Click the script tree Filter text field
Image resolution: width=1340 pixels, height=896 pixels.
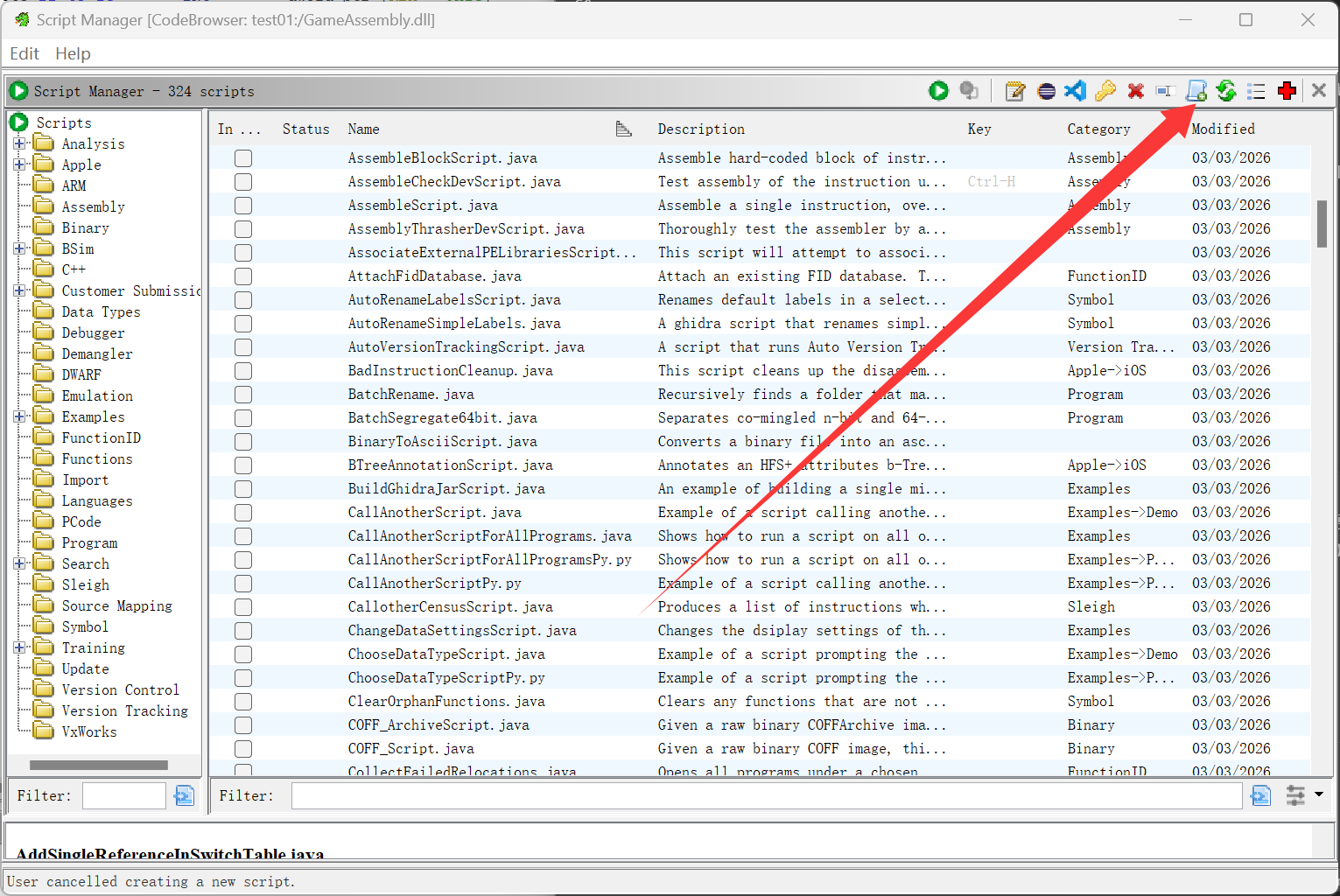[123, 795]
